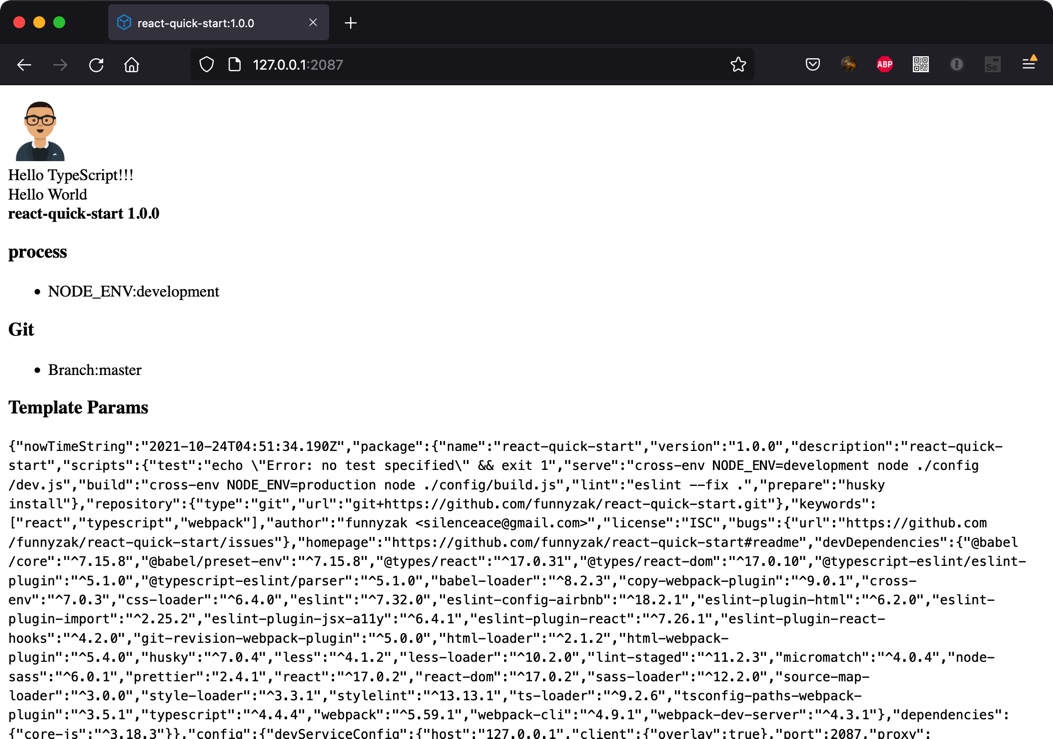The width and height of the screenshot is (1053, 739).
Task: Reload the page with the refresh icon
Action: [96, 64]
